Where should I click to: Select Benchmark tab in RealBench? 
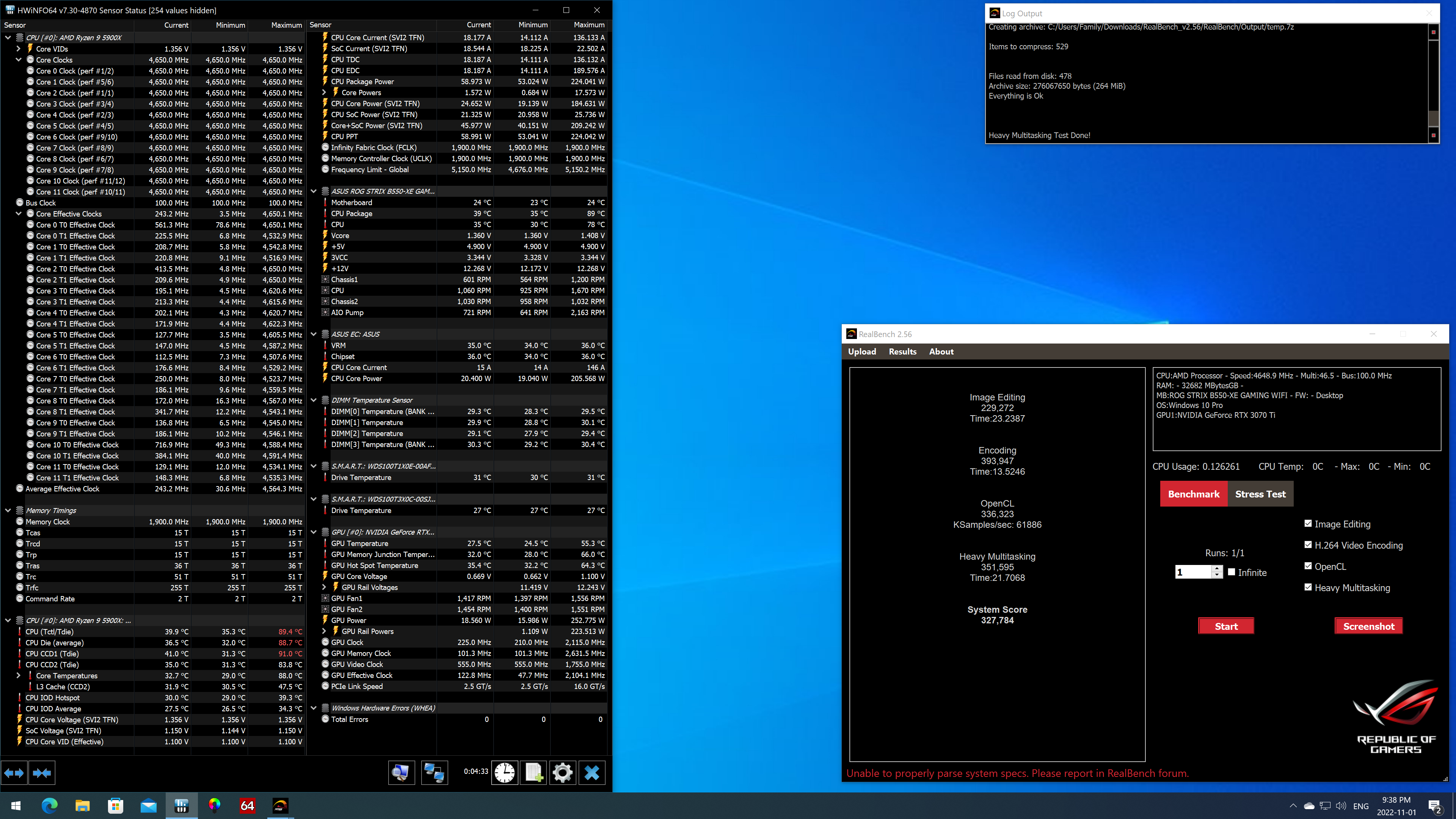point(1194,494)
